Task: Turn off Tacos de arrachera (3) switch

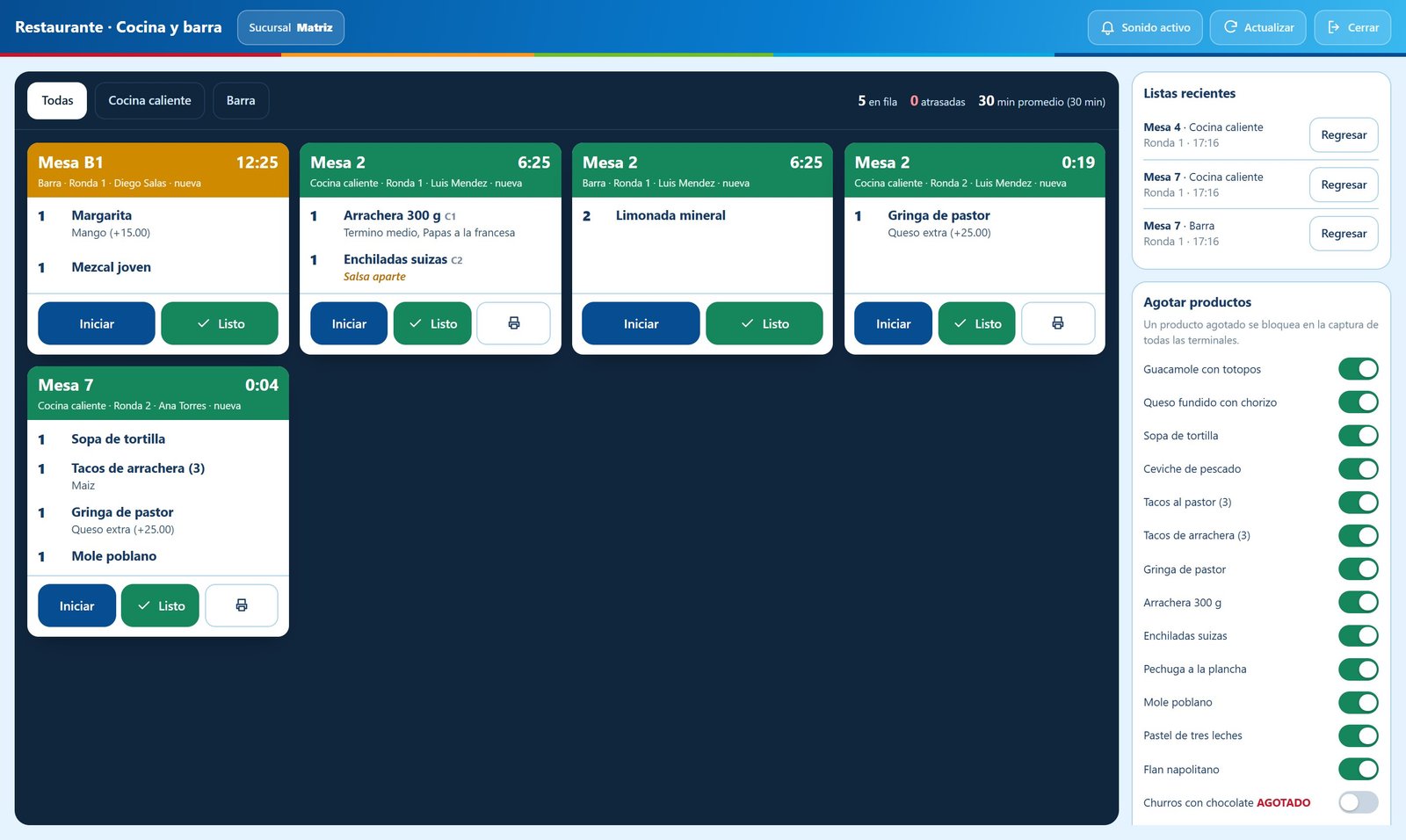Action: click(x=1359, y=535)
